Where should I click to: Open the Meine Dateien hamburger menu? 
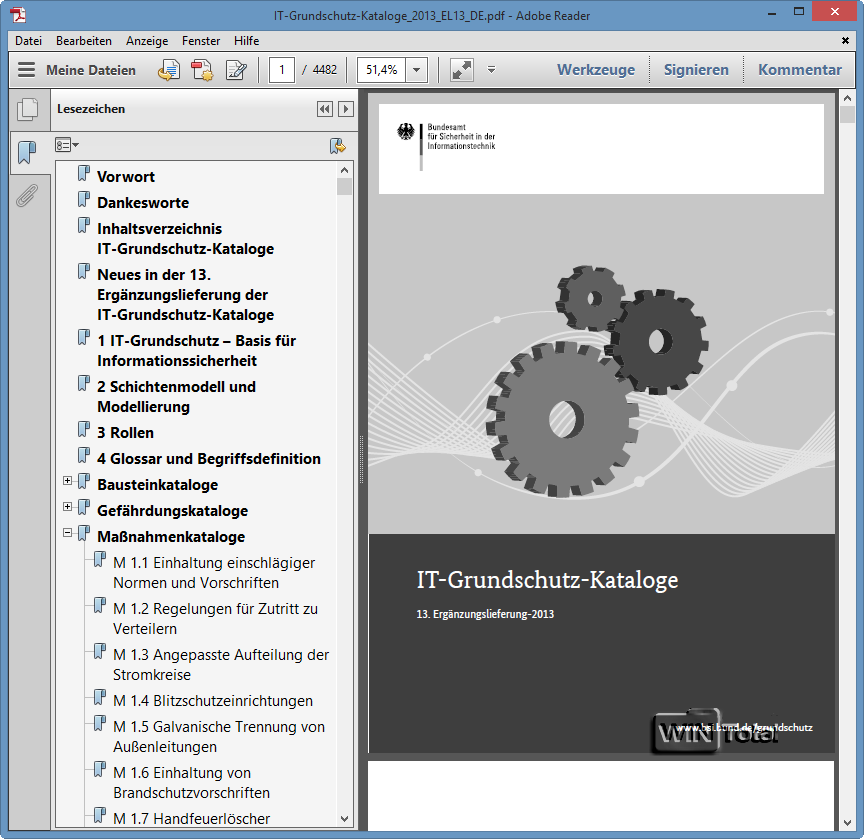26,70
